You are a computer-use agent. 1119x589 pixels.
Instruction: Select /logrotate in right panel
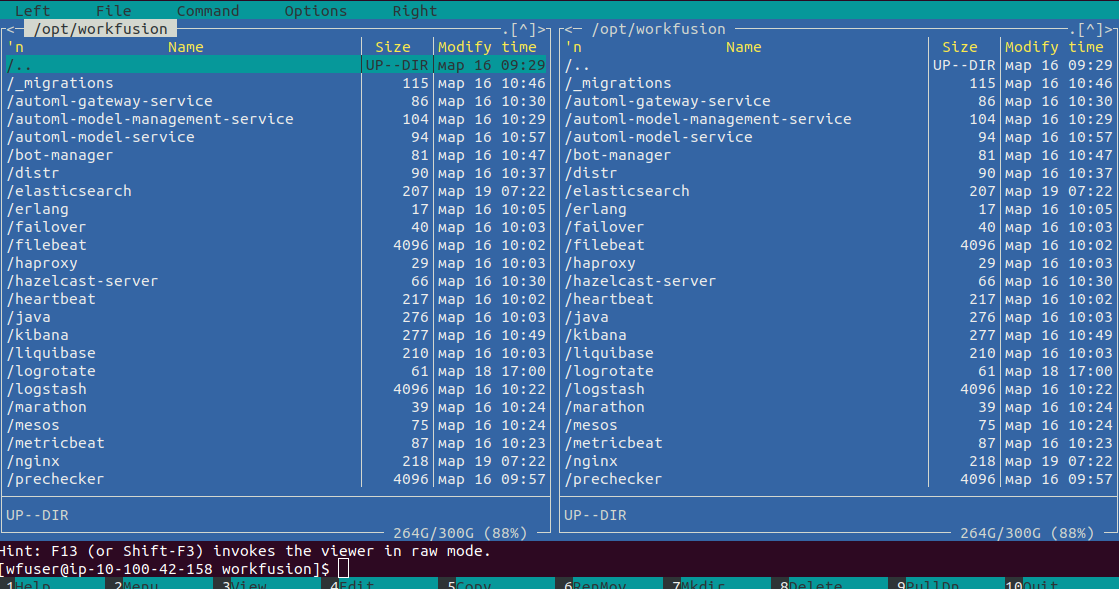[839, 371]
